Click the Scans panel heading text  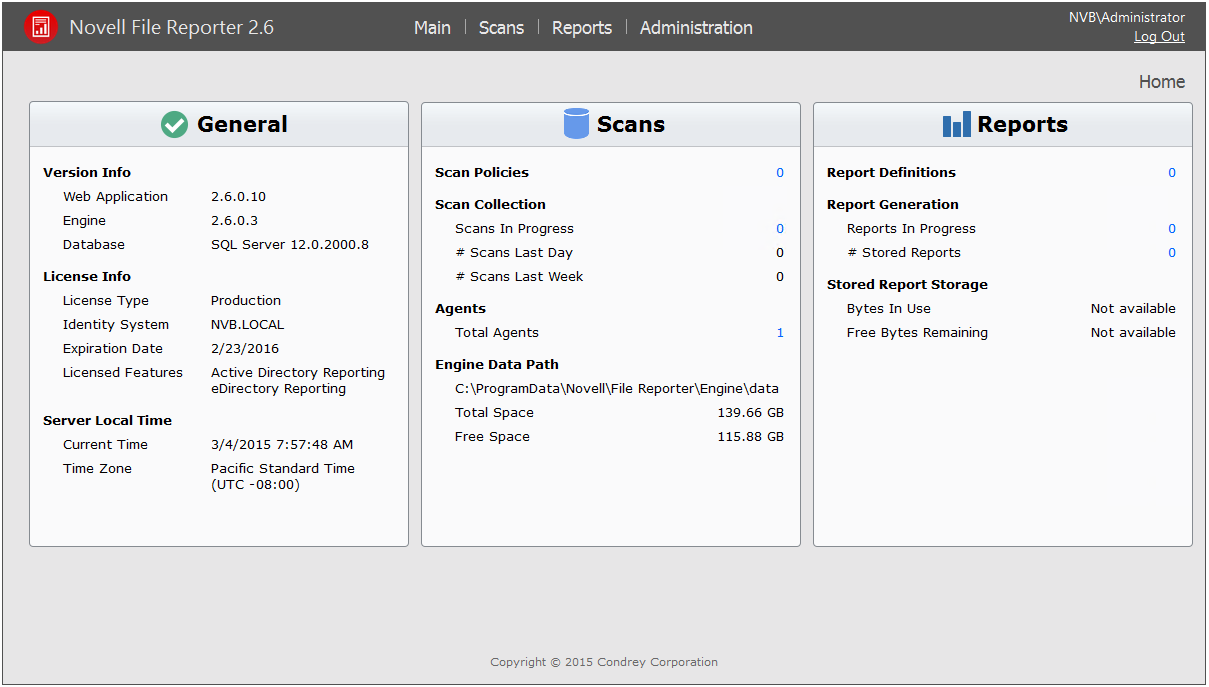click(x=631, y=124)
